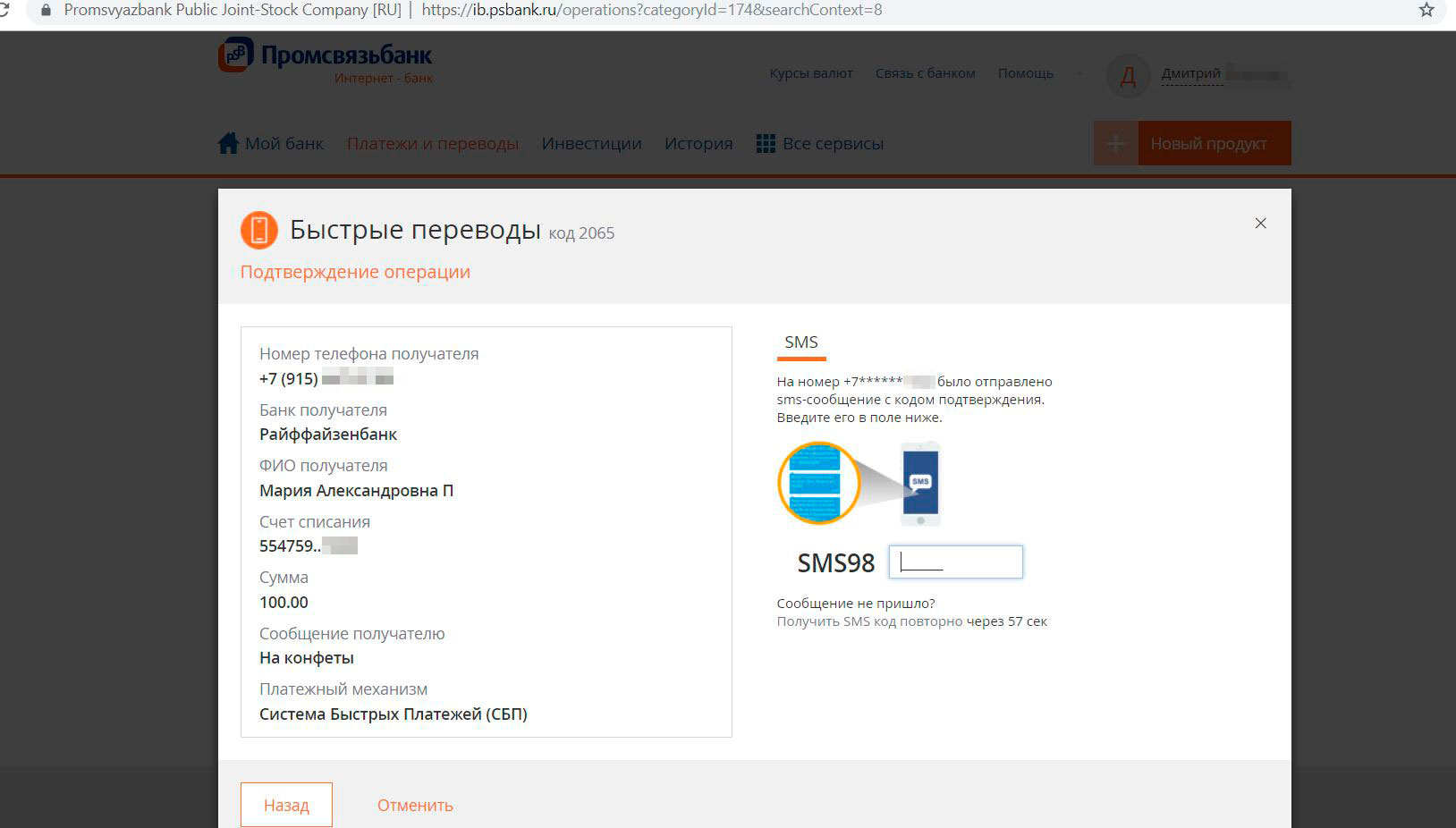Viewport: 1456px width, 828px height.
Task: Click the padlock icon in address bar
Action: [x=46, y=10]
